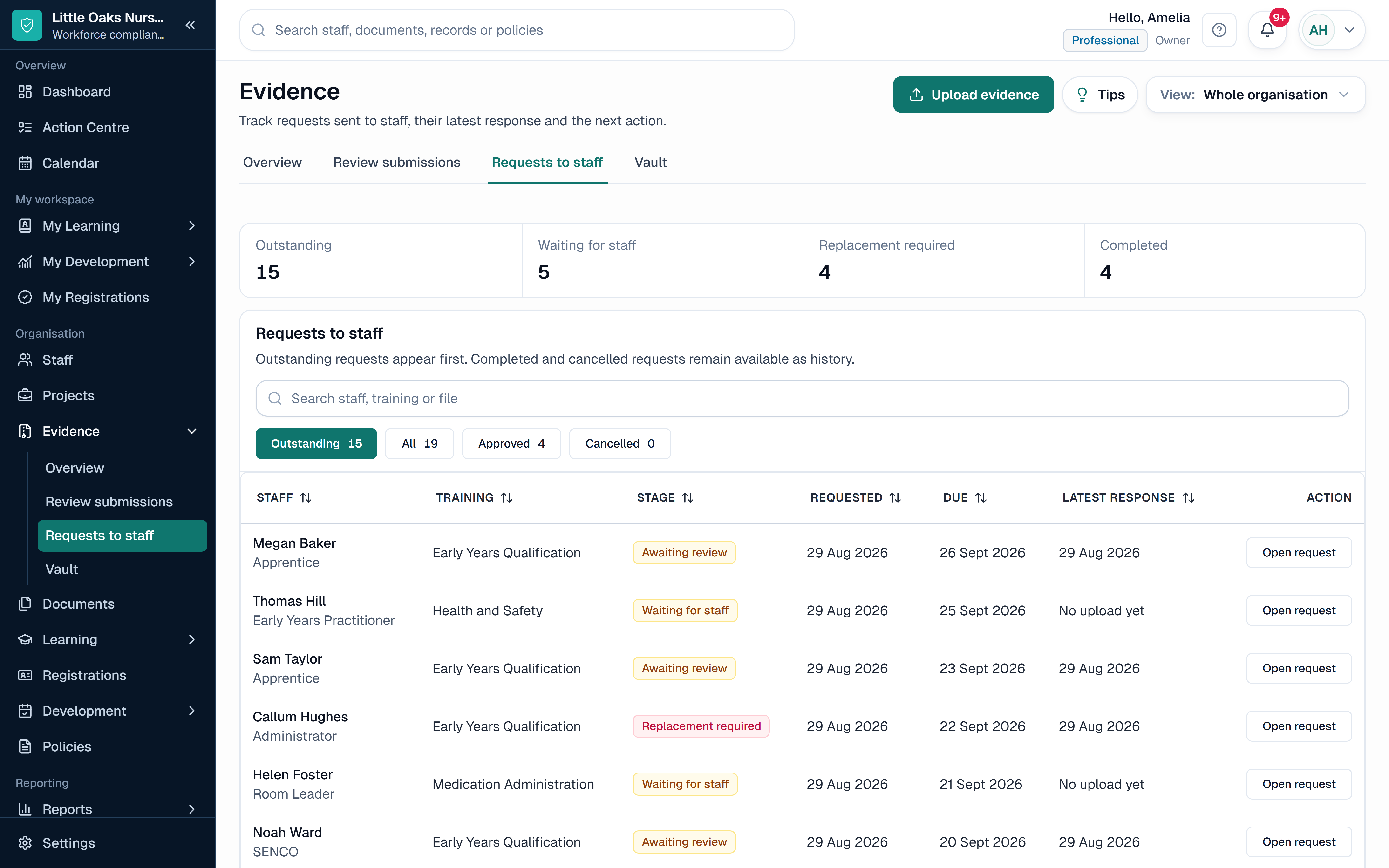Sort table by Requested column arrows
Viewport: 1389px width, 868px height.
click(x=895, y=498)
